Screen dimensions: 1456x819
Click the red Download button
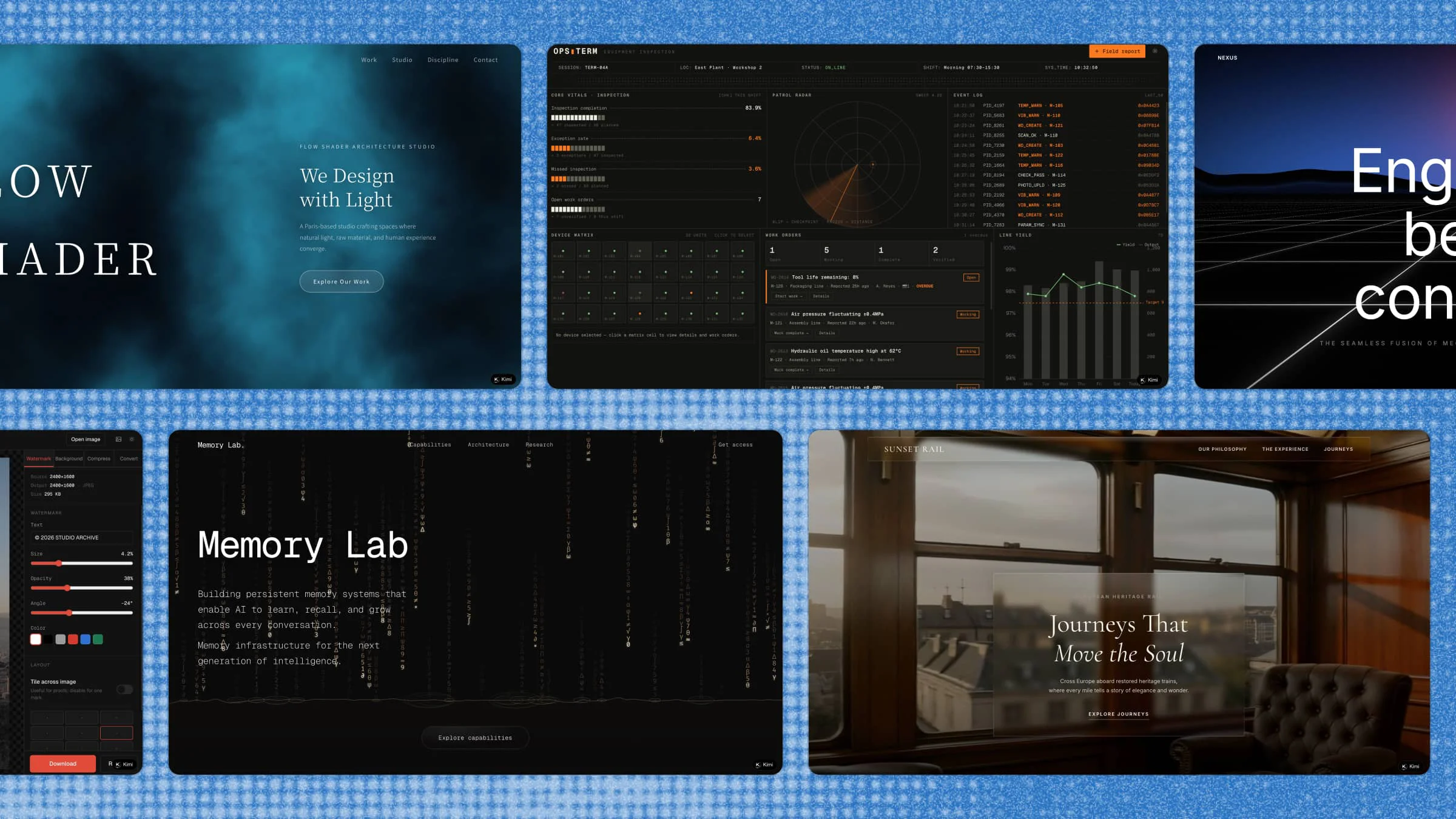click(62, 764)
